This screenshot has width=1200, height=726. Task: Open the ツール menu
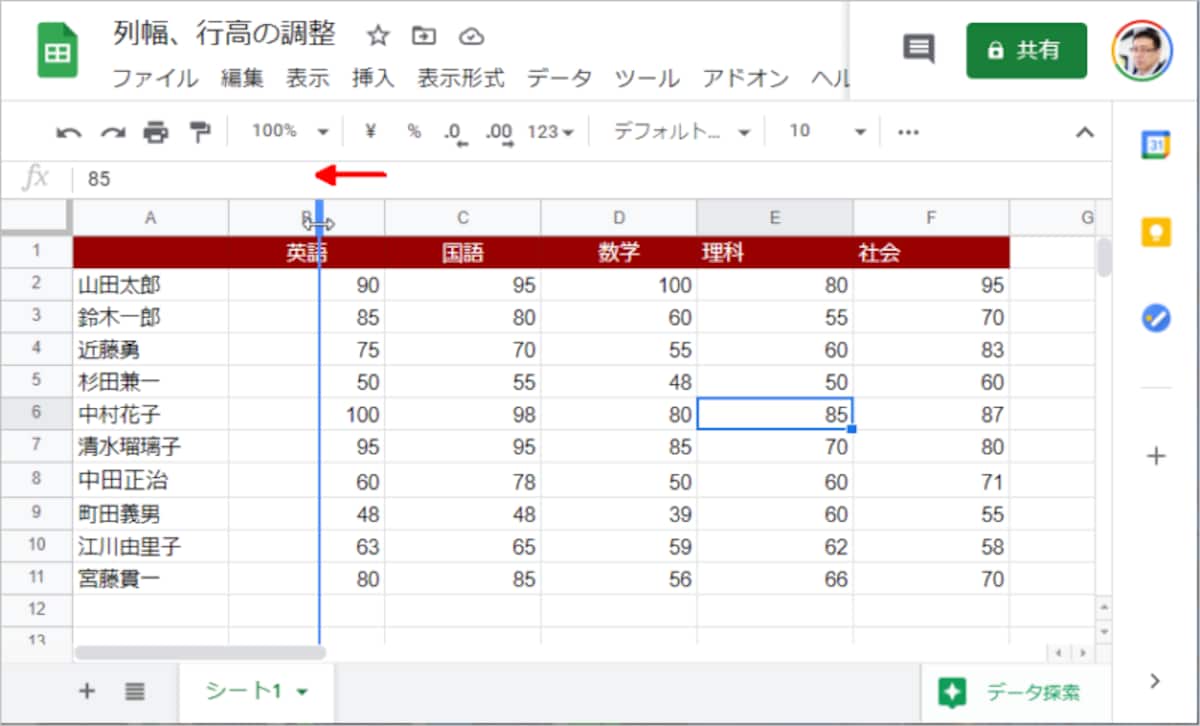647,78
